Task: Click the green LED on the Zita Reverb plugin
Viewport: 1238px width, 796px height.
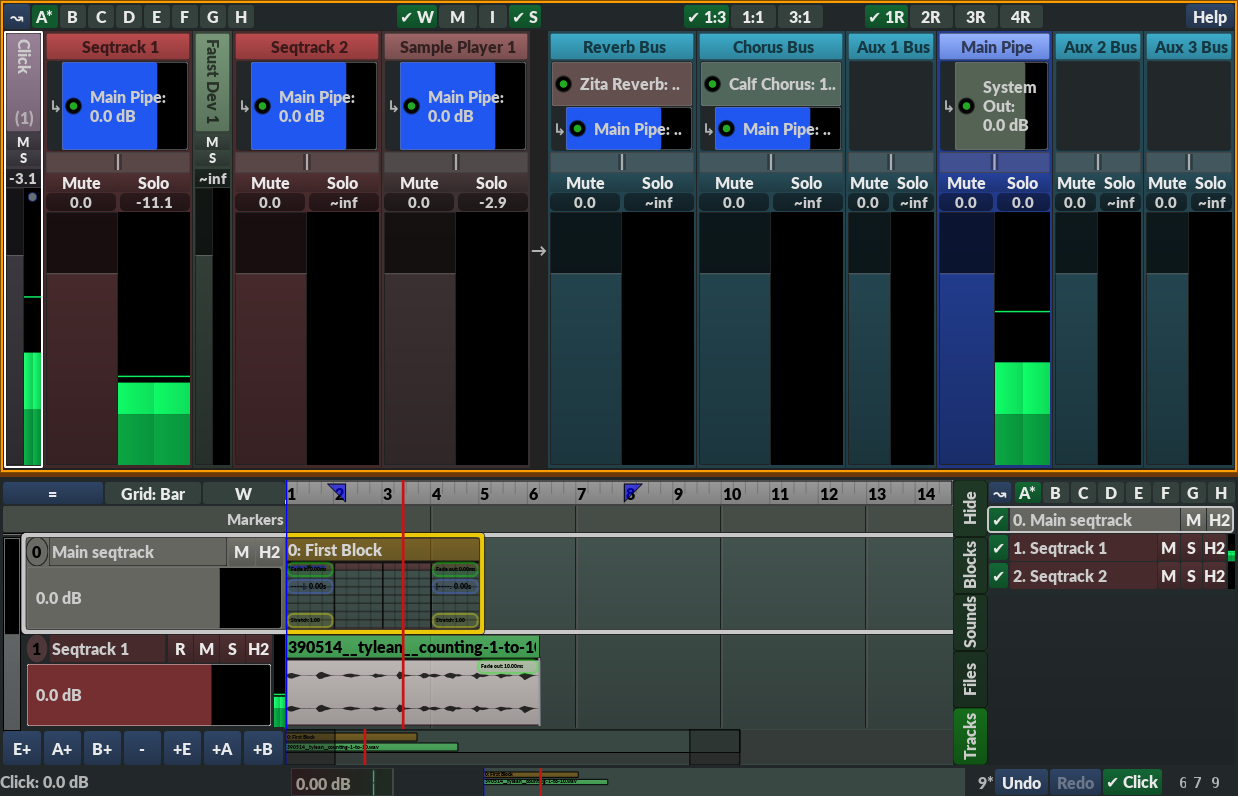Action: click(x=563, y=84)
